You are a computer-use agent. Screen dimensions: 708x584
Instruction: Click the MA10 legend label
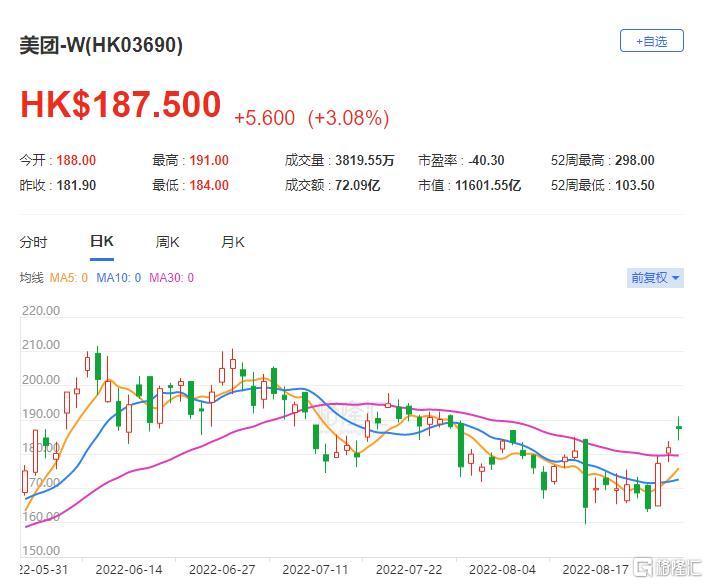118,277
